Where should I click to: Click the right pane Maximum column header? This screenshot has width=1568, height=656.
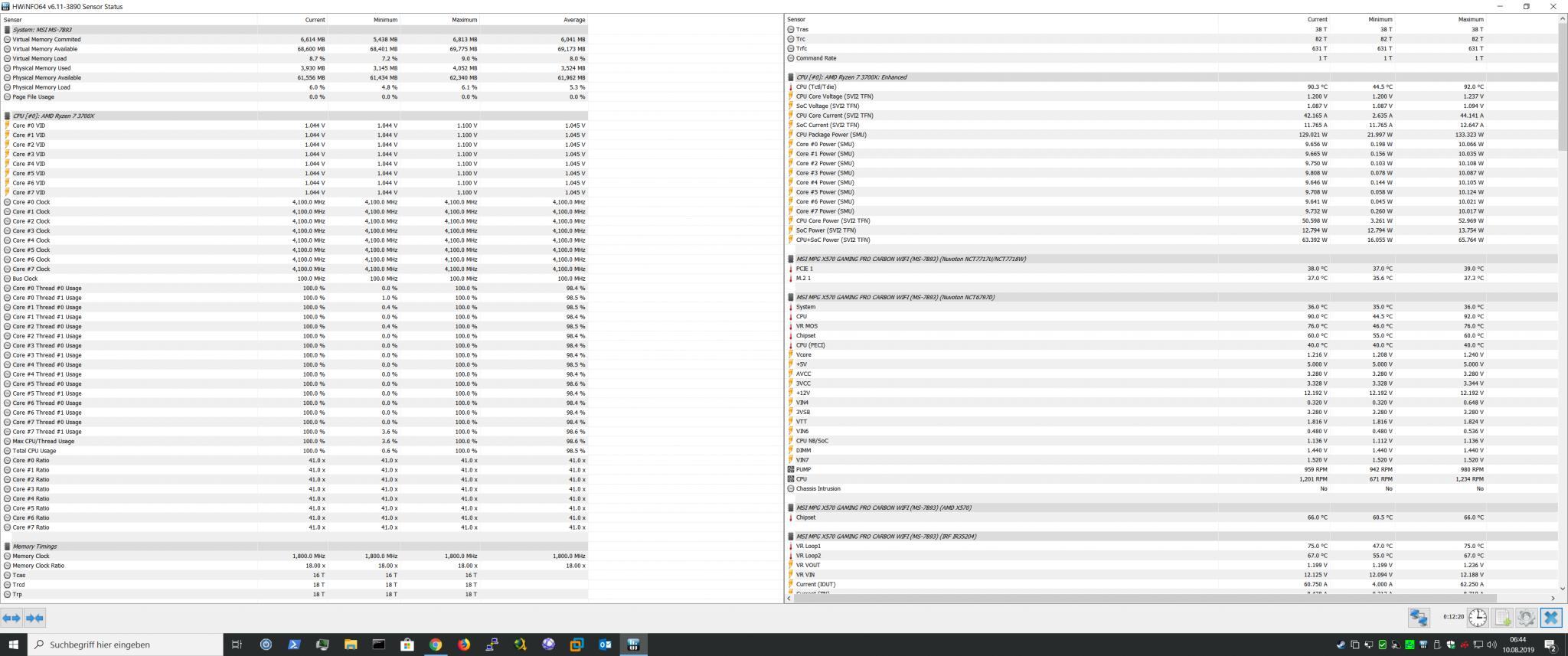[1439, 20]
